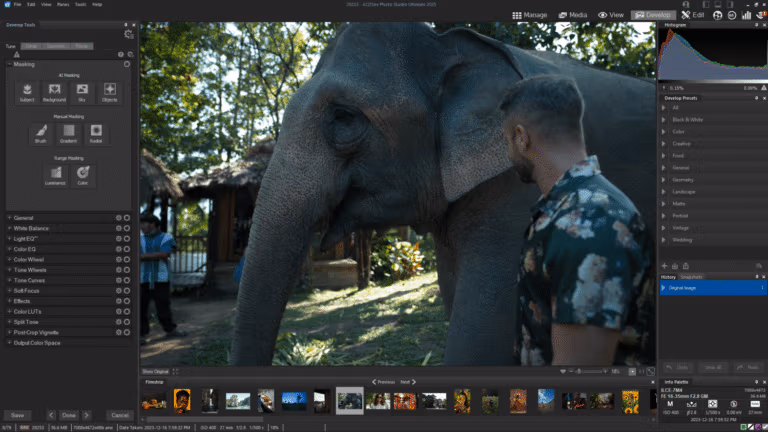Switch to Edit mode
768x432 pixels.
693,15
